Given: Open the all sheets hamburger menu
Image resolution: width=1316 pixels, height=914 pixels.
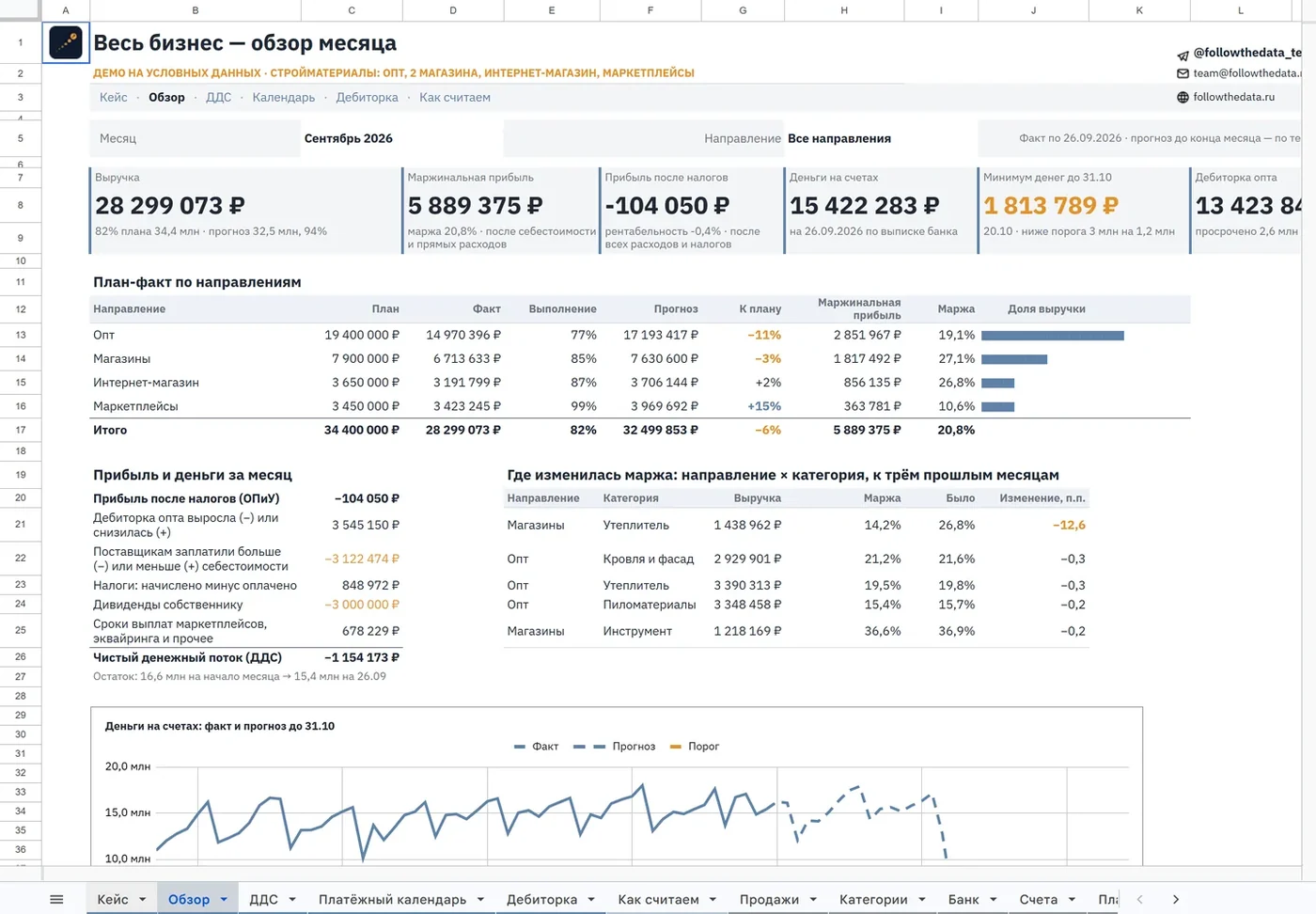Looking at the screenshot, I should tap(56, 899).
